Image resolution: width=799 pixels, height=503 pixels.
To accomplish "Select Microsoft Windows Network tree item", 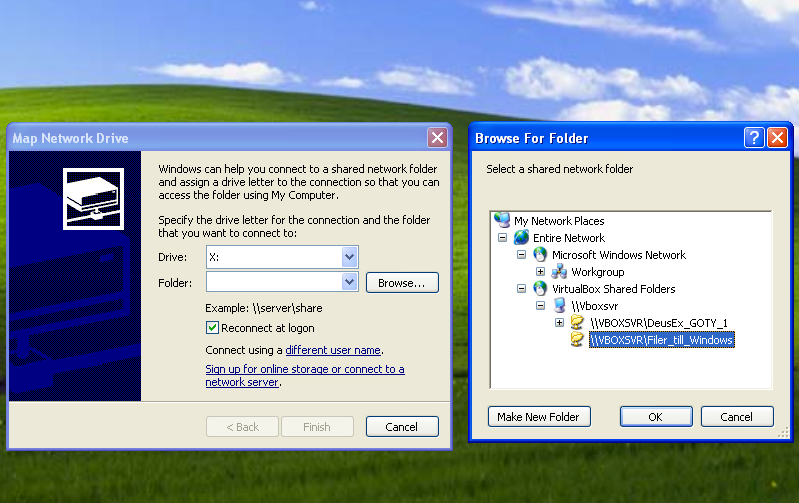I will (x=619, y=255).
